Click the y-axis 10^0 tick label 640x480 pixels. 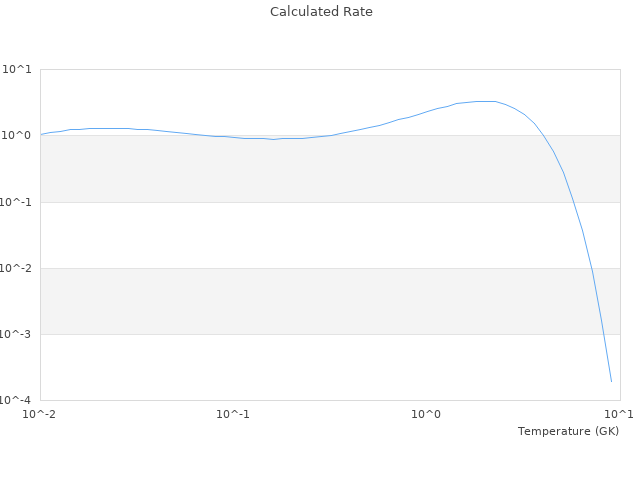18,136
